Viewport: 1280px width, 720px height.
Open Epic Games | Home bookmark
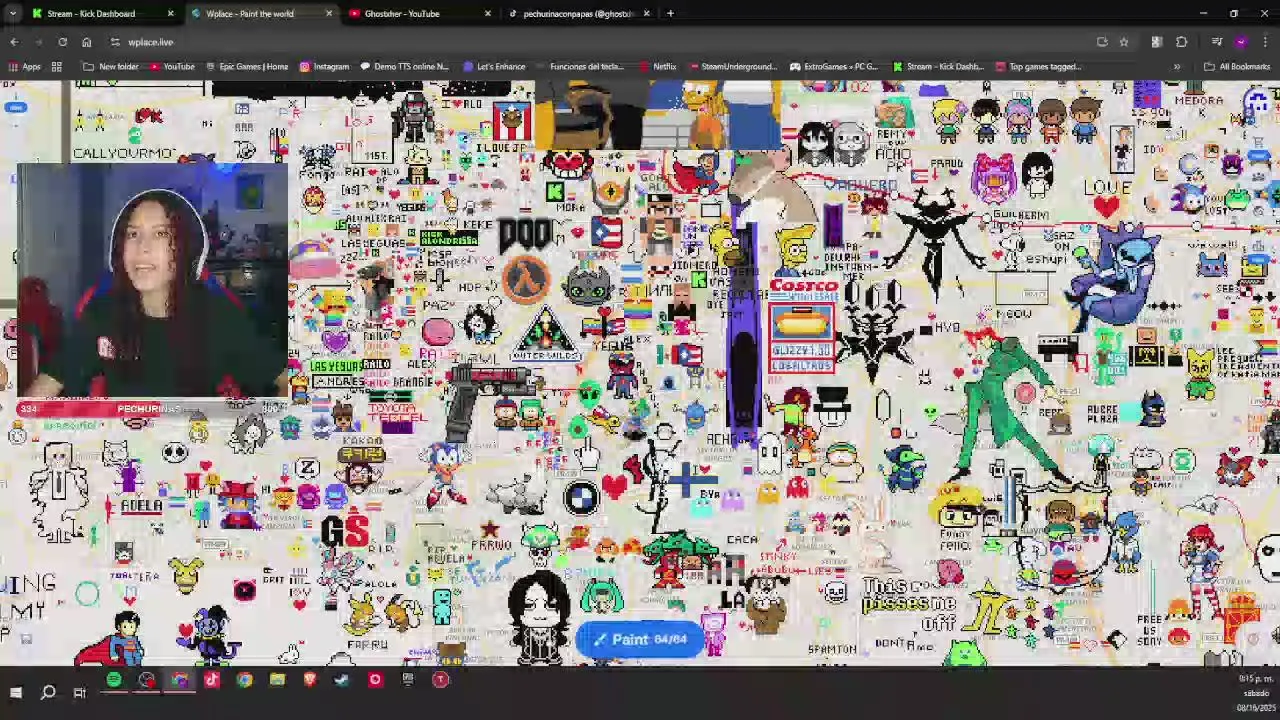pyautogui.click(x=246, y=67)
